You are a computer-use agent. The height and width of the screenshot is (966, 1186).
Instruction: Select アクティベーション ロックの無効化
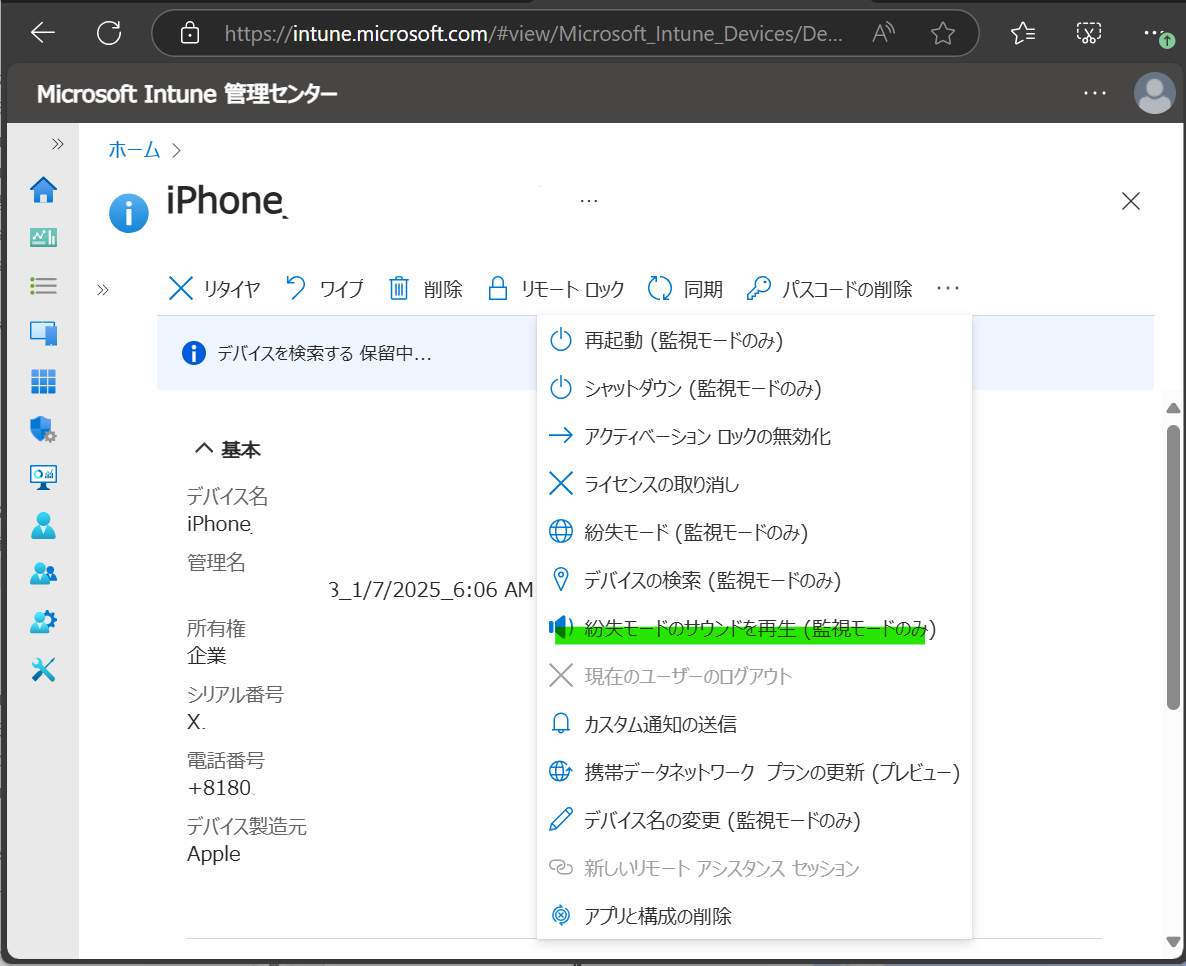point(754,436)
